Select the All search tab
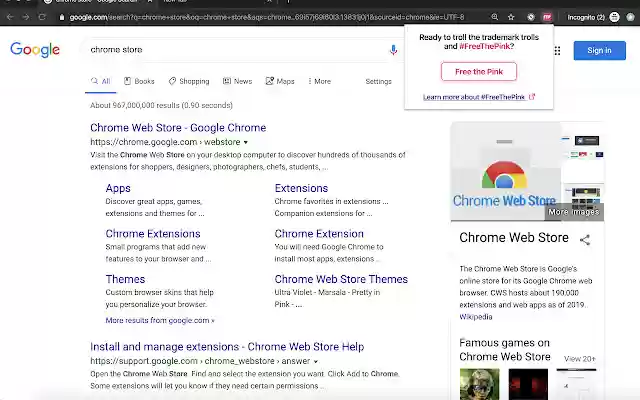Screen dimensions: 640x400 tap(100, 81)
